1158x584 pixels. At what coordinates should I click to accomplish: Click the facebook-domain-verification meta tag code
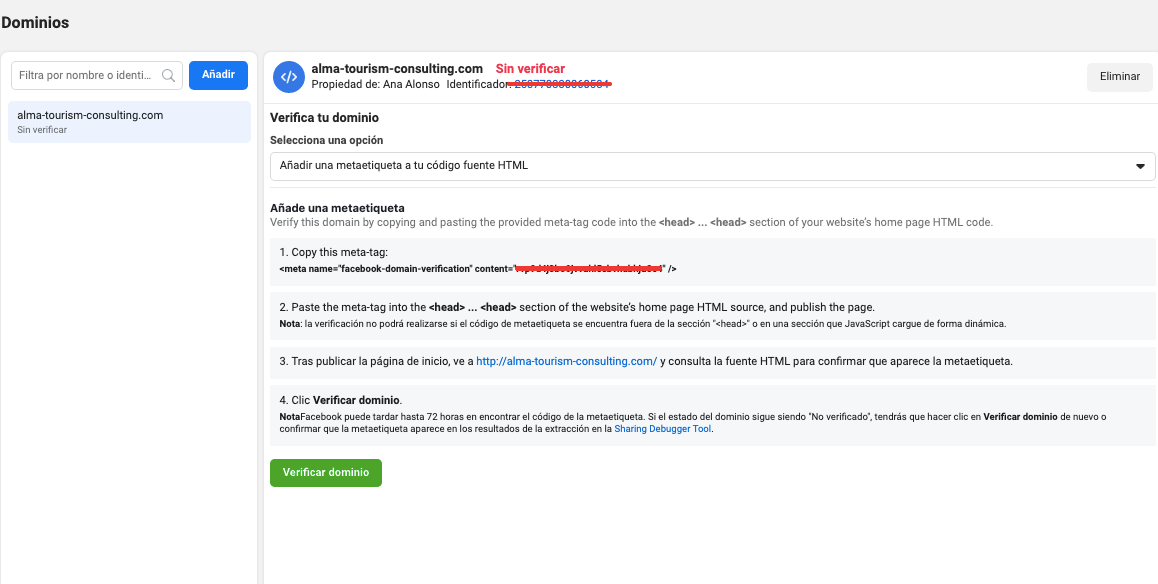[478, 269]
